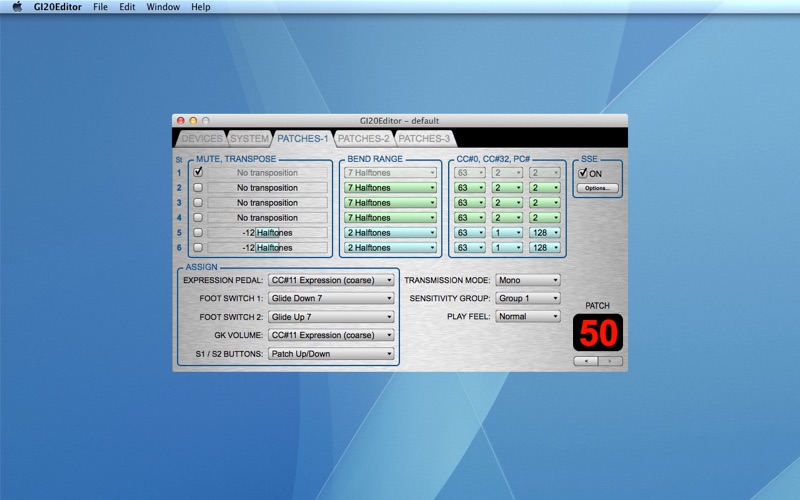Disable the SSE ON checkbox
This screenshot has height=500, width=800.
click(x=583, y=173)
